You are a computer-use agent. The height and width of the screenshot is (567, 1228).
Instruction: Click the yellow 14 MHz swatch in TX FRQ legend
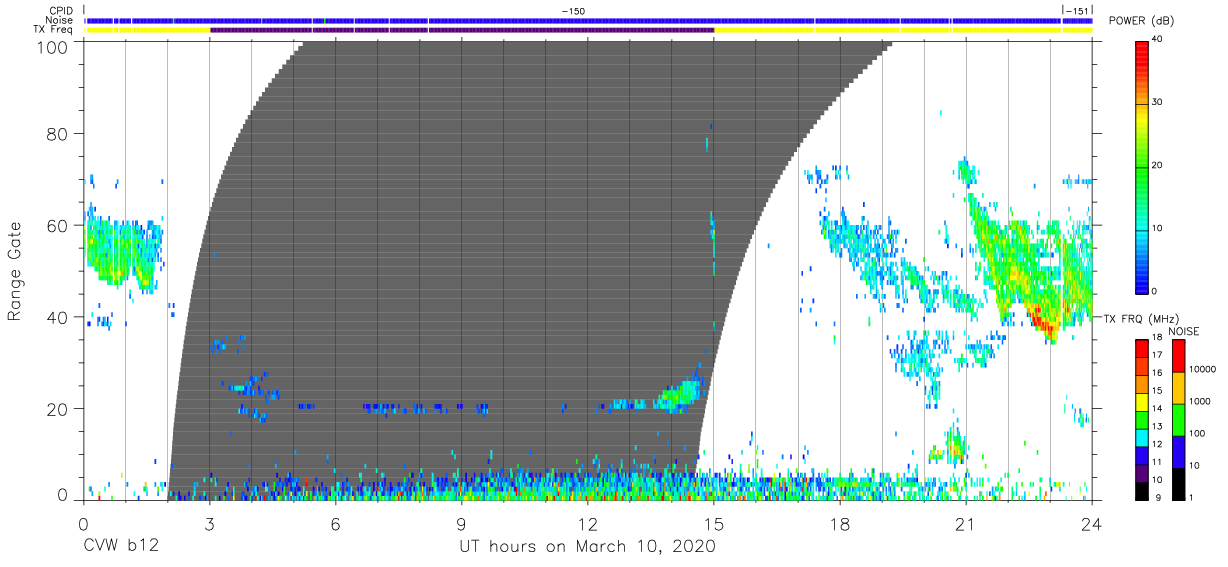[x=1141, y=402]
